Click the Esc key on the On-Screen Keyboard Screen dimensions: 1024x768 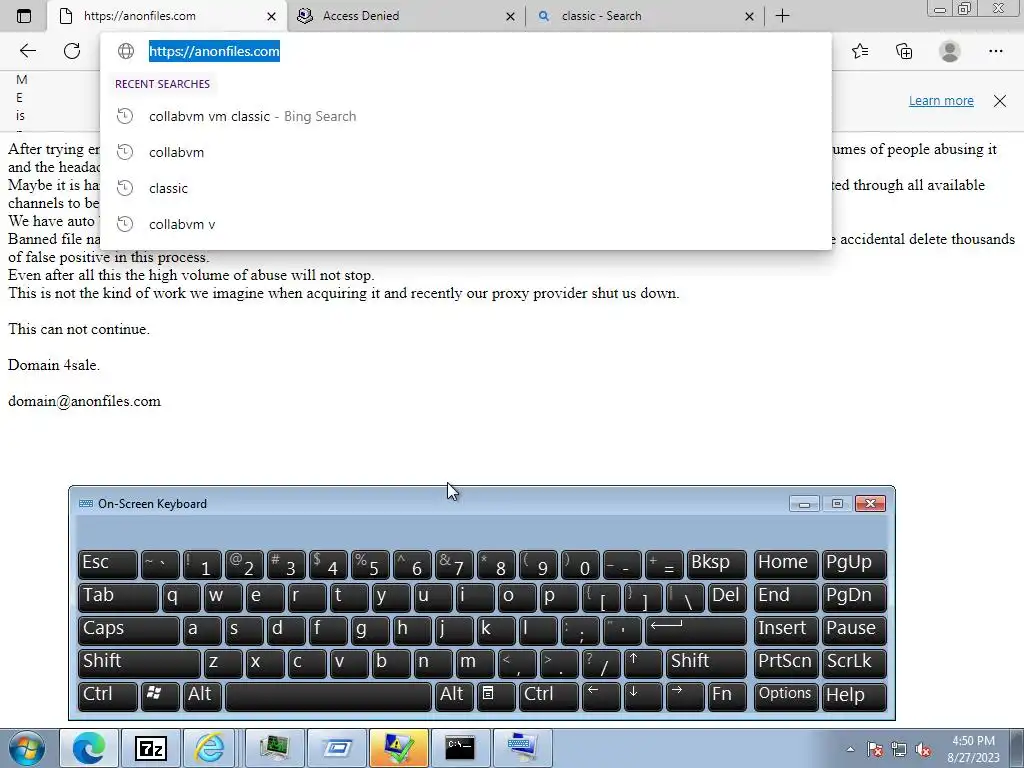(108, 564)
